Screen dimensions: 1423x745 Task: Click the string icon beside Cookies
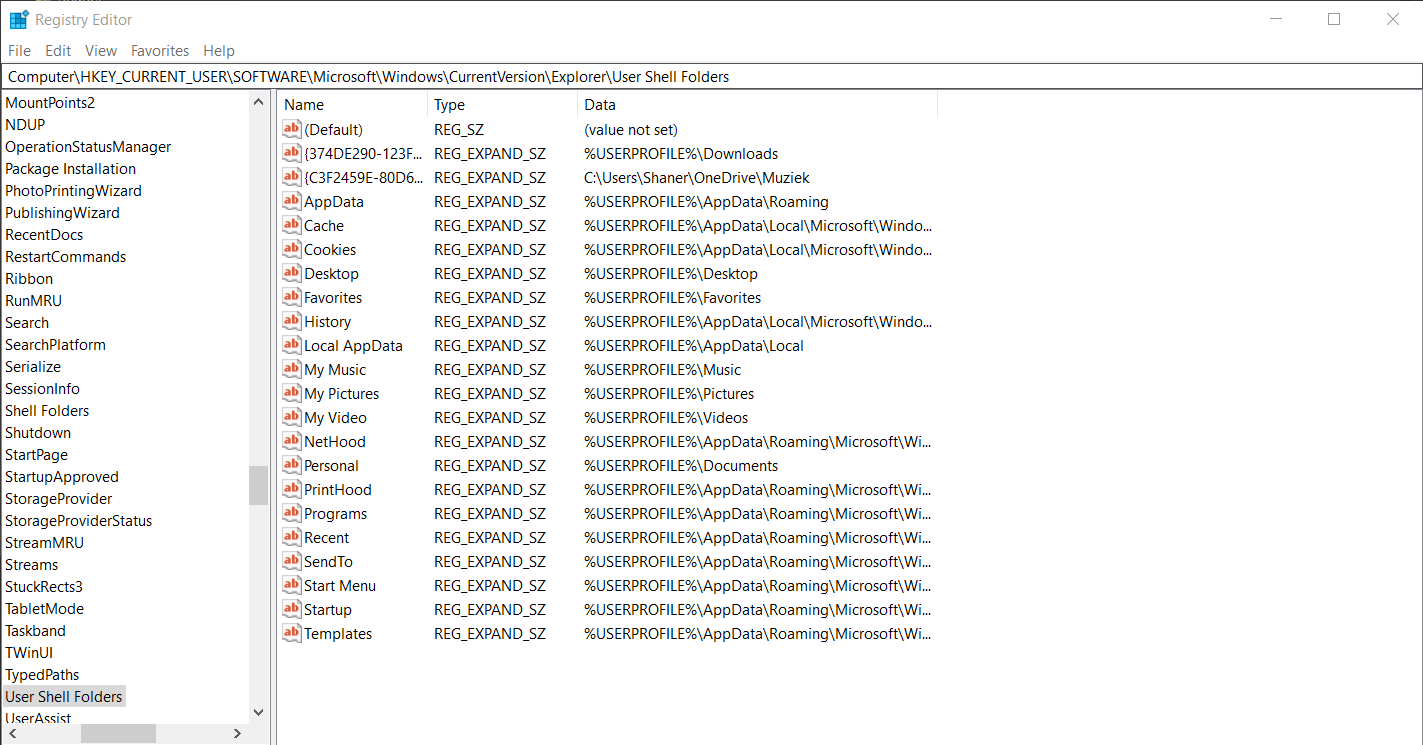click(291, 249)
